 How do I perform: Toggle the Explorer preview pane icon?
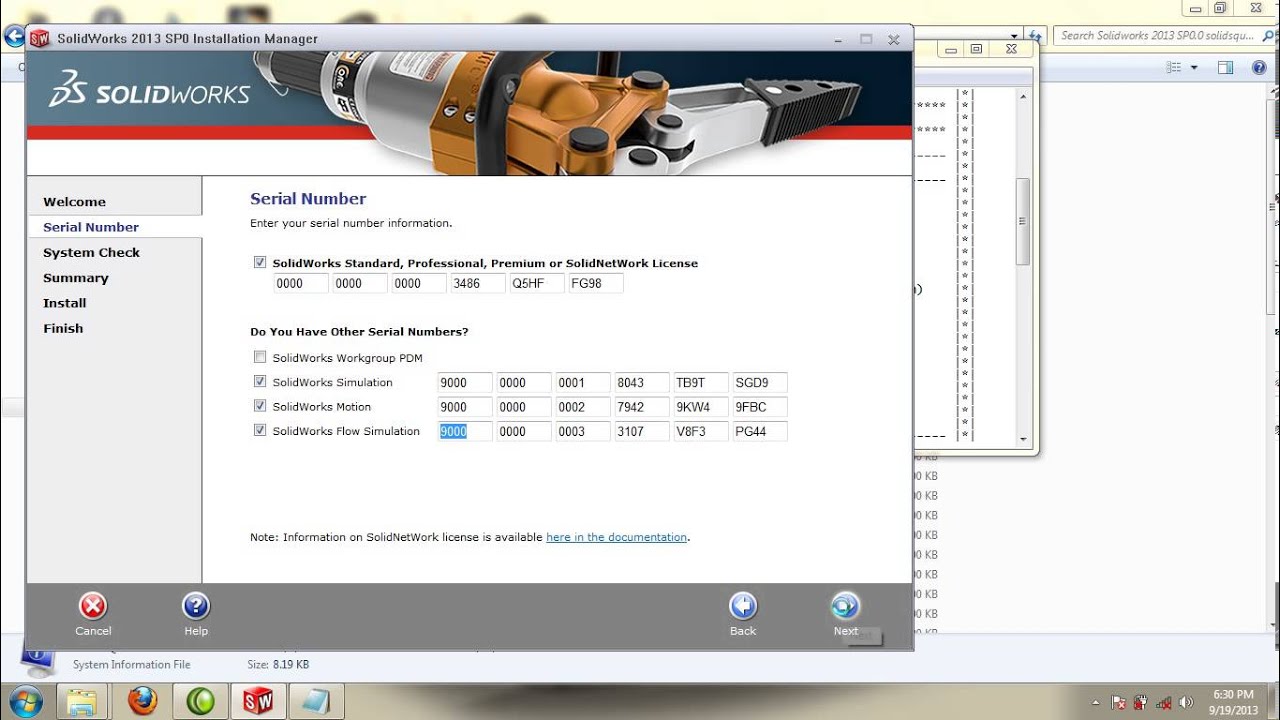pyautogui.click(x=1226, y=67)
